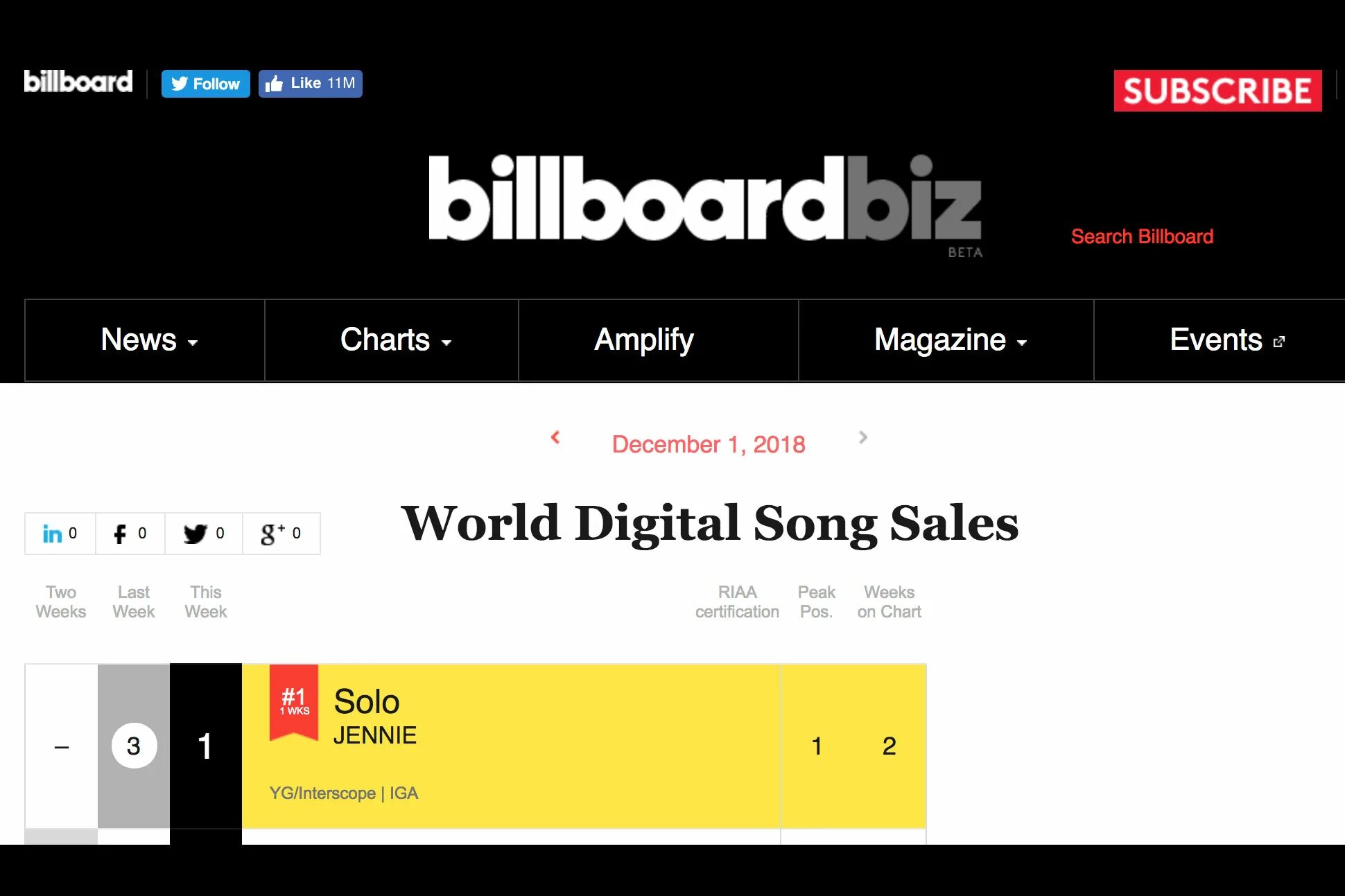The width and height of the screenshot is (1345, 896).
Task: Share the chart on LinkedIn
Action: click(x=60, y=534)
